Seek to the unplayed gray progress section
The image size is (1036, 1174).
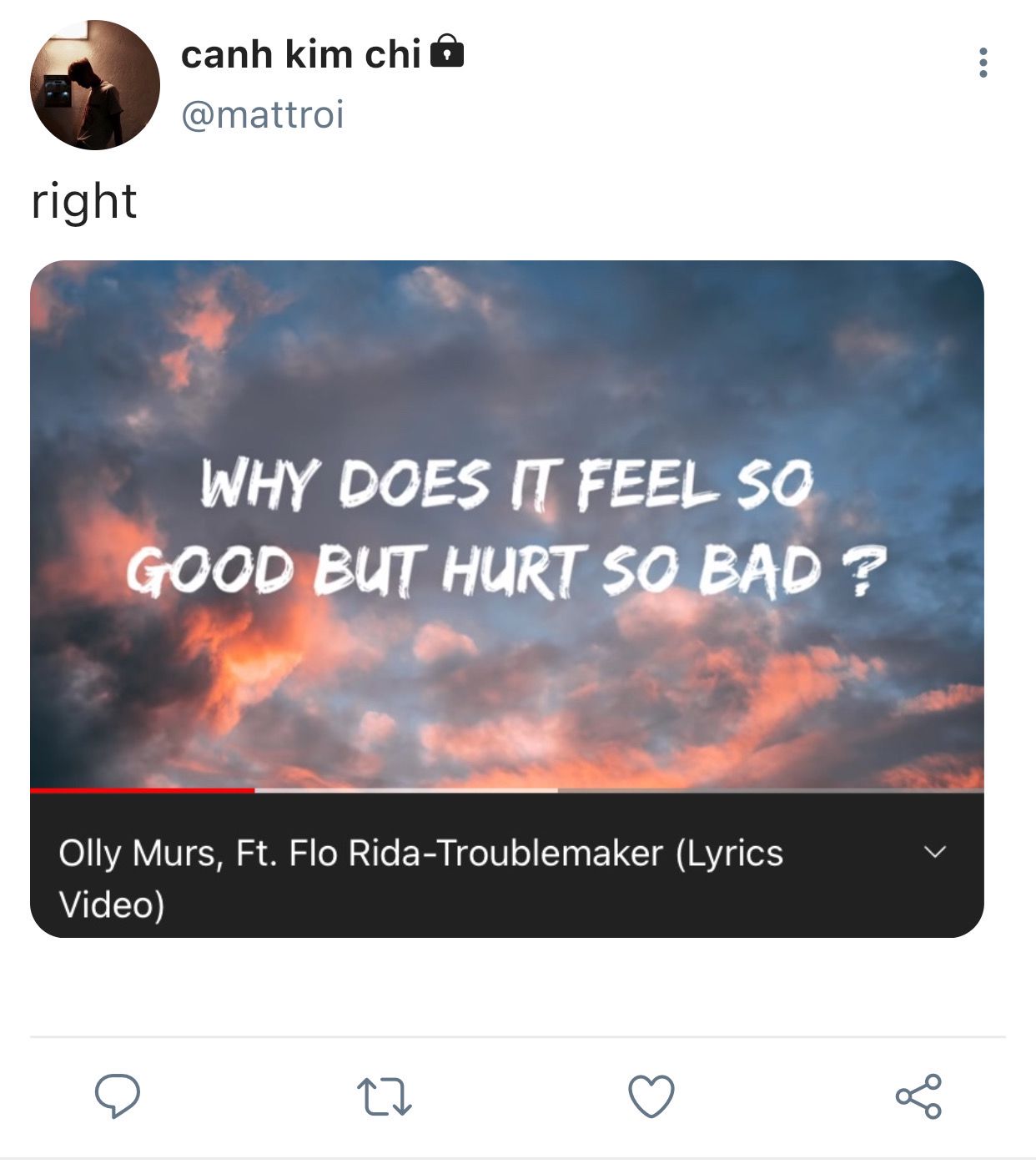click(x=770, y=789)
